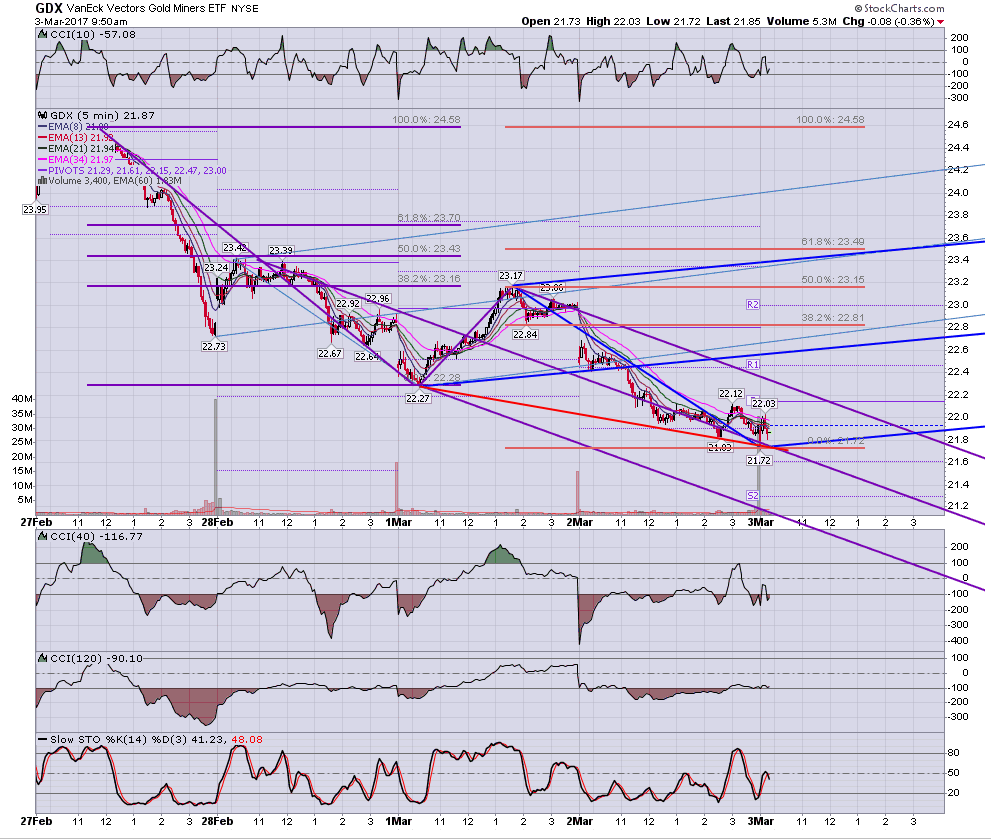Click the 21.72 low price callout
Viewport: 991px width, 839px height.
point(759,460)
